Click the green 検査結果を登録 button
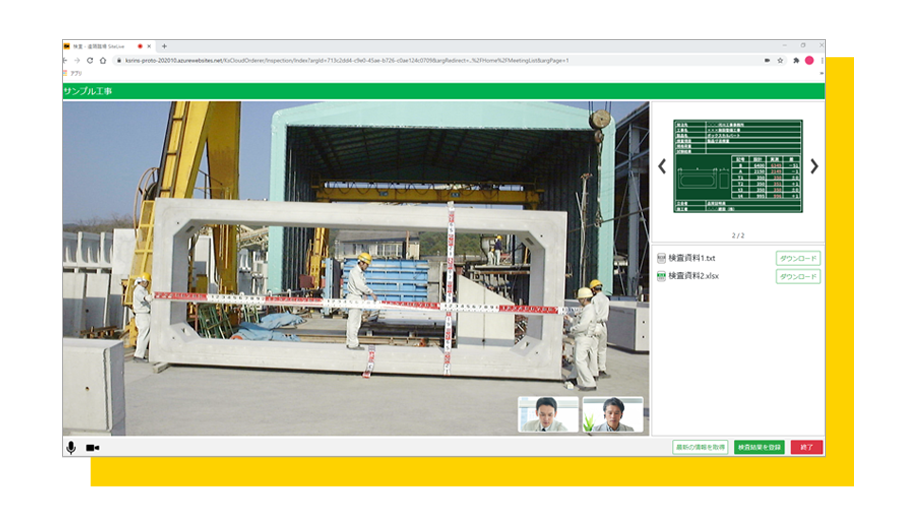The width and height of the screenshot is (916, 515). click(759, 447)
